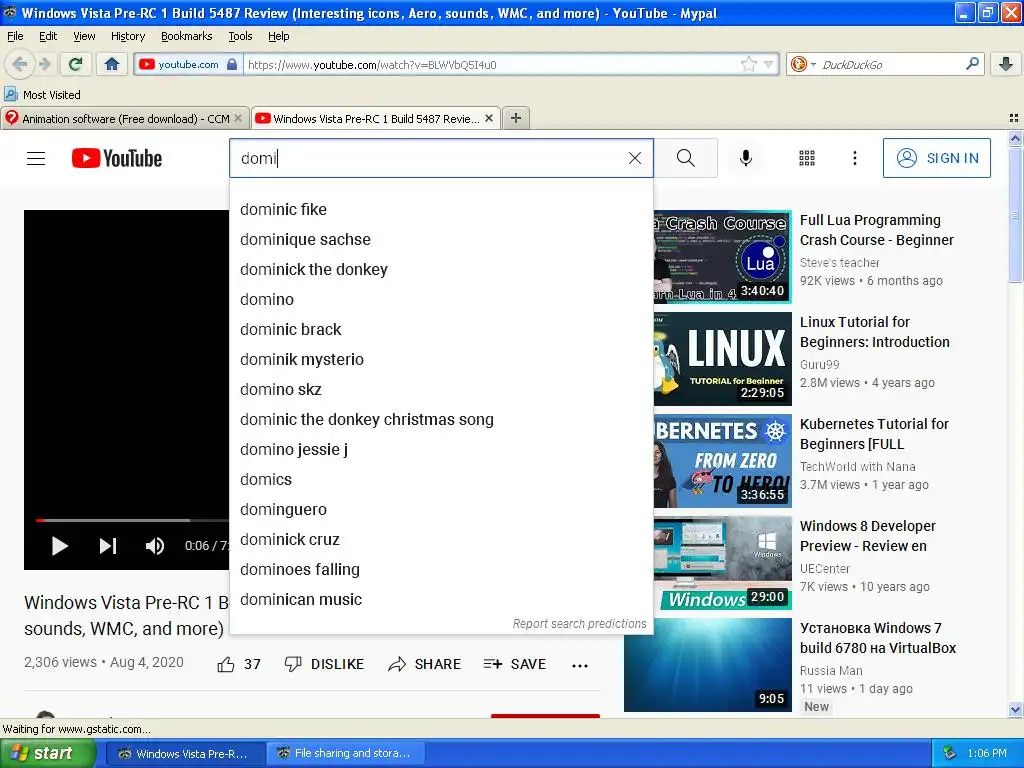This screenshot has width=1024, height=768.
Task: Open the History menu
Action: tap(127, 36)
